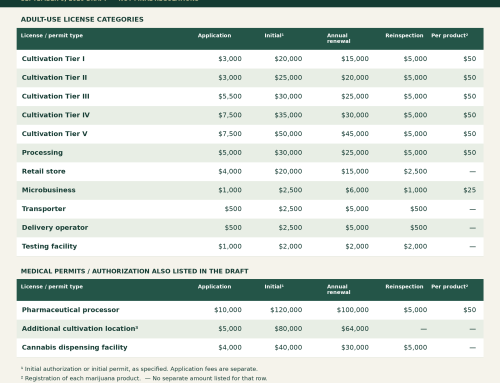Screen dimensions: 500x383
Task: Click Cannabis dispensing facility application fee $4,000
Action: pos(230,347)
